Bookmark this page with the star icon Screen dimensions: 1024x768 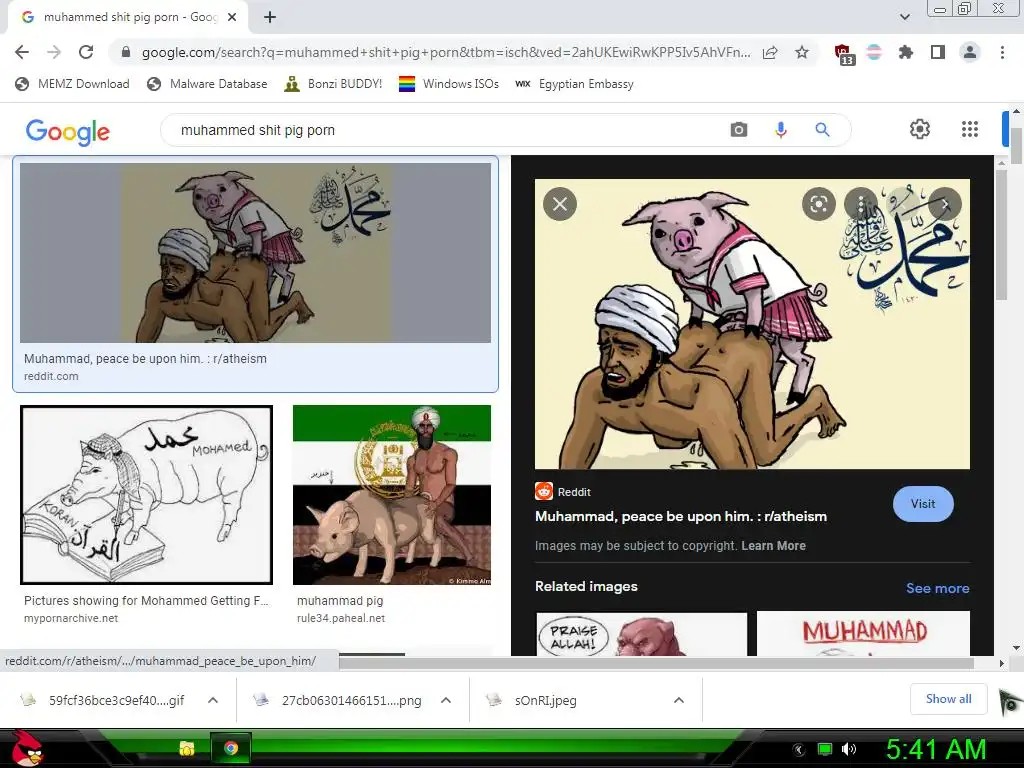point(802,52)
